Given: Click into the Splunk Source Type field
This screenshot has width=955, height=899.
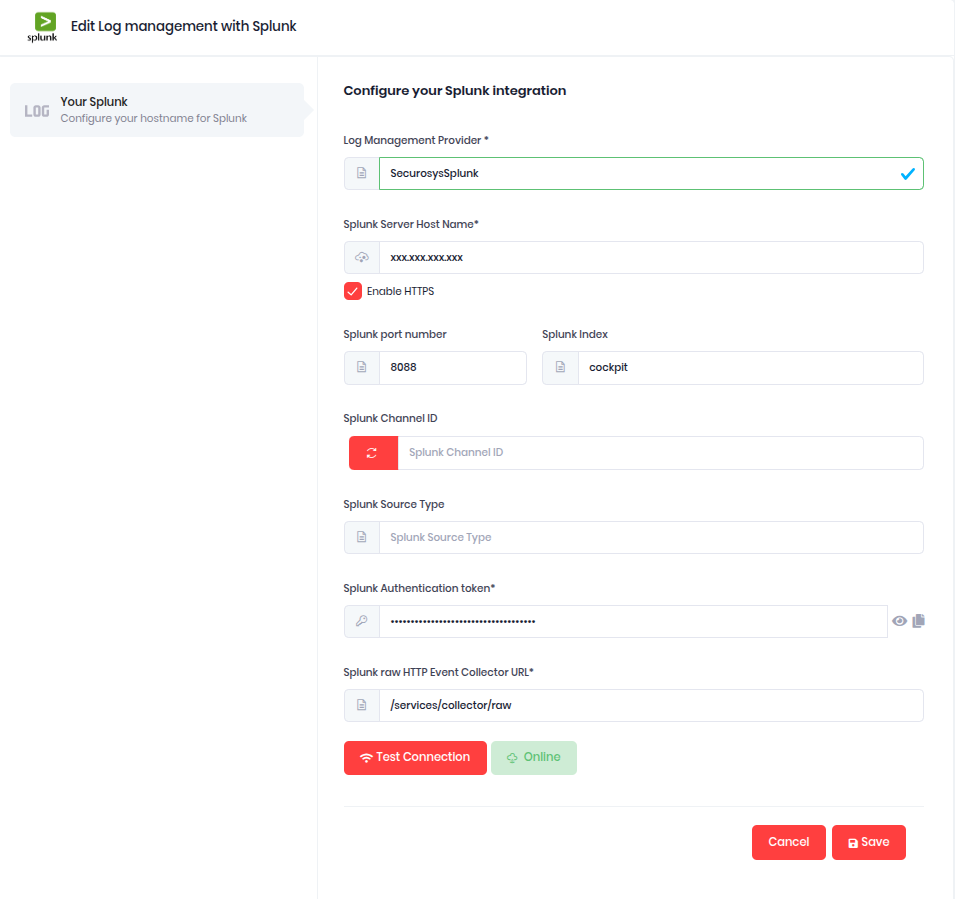Looking at the screenshot, I should pyautogui.click(x=650, y=537).
